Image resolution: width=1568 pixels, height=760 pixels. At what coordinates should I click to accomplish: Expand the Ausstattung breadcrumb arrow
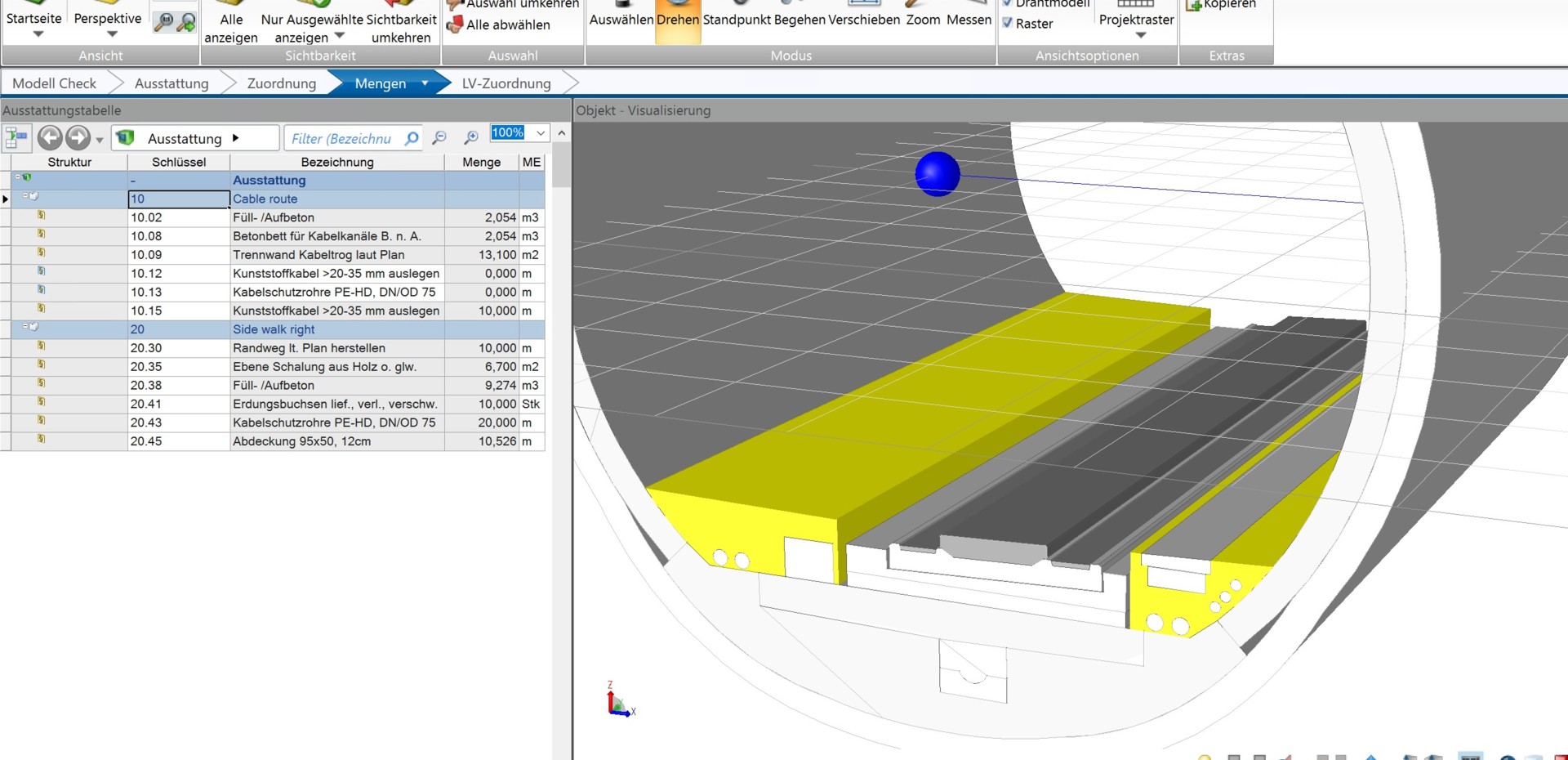[235, 138]
